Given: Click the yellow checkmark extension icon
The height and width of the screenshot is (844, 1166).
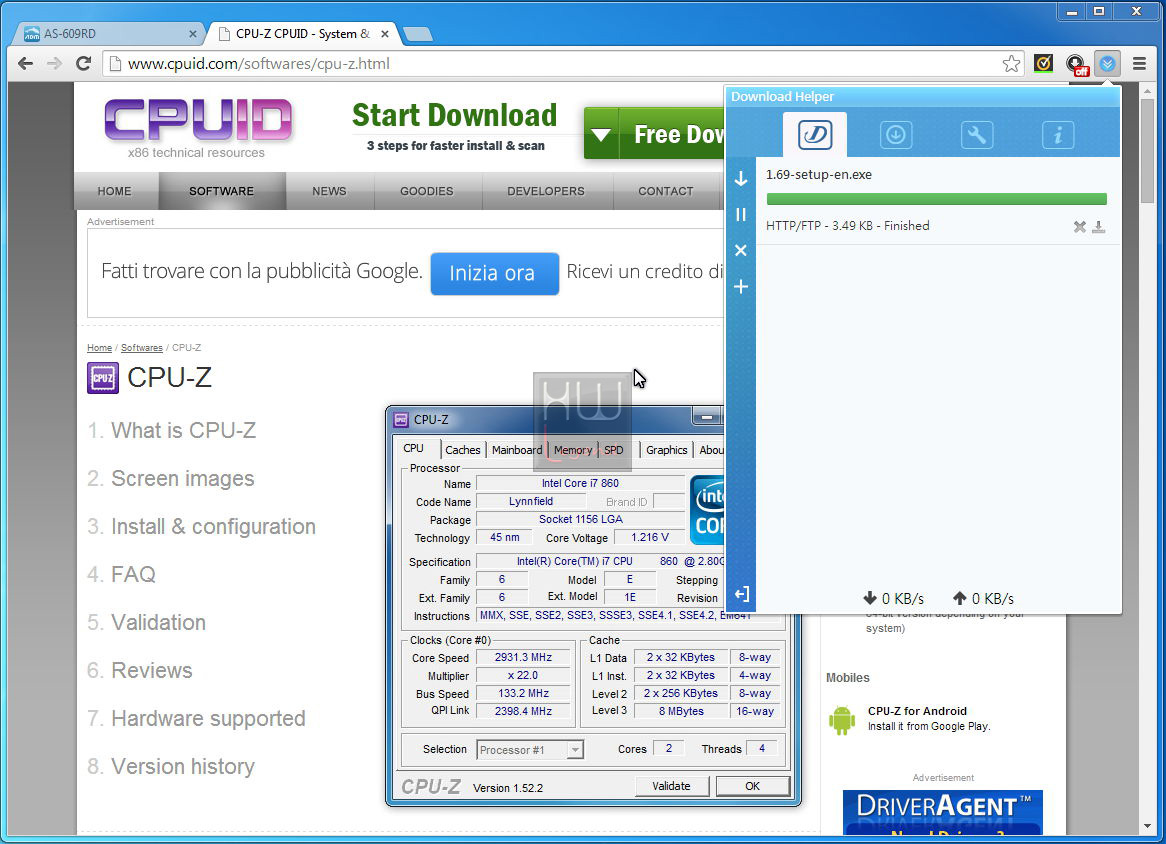Looking at the screenshot, I should click(x=1043, y=63).
